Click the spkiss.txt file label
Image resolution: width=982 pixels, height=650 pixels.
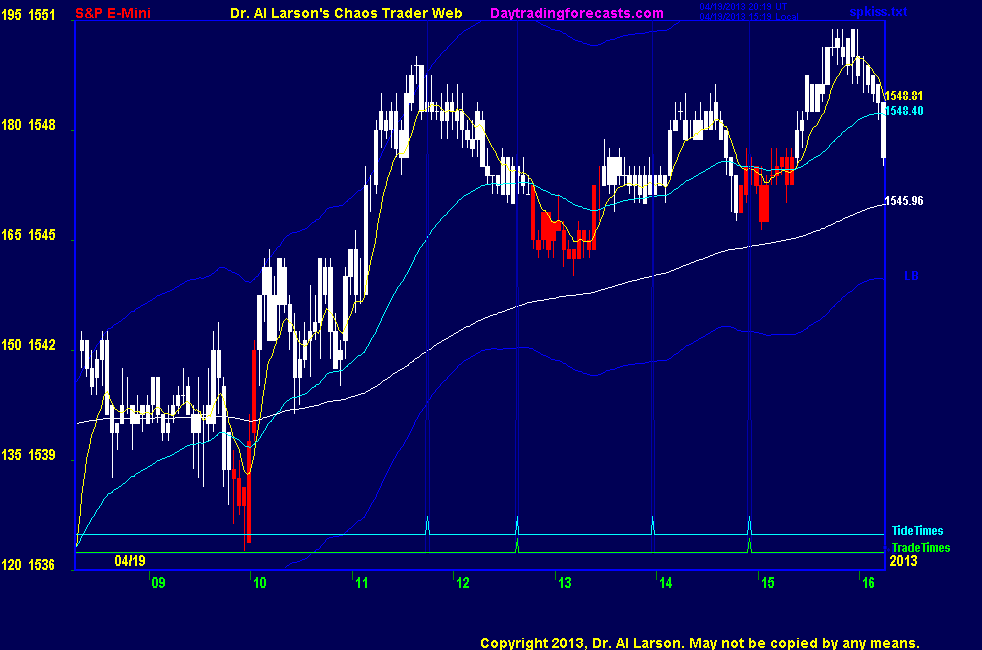tap(878, 12)
